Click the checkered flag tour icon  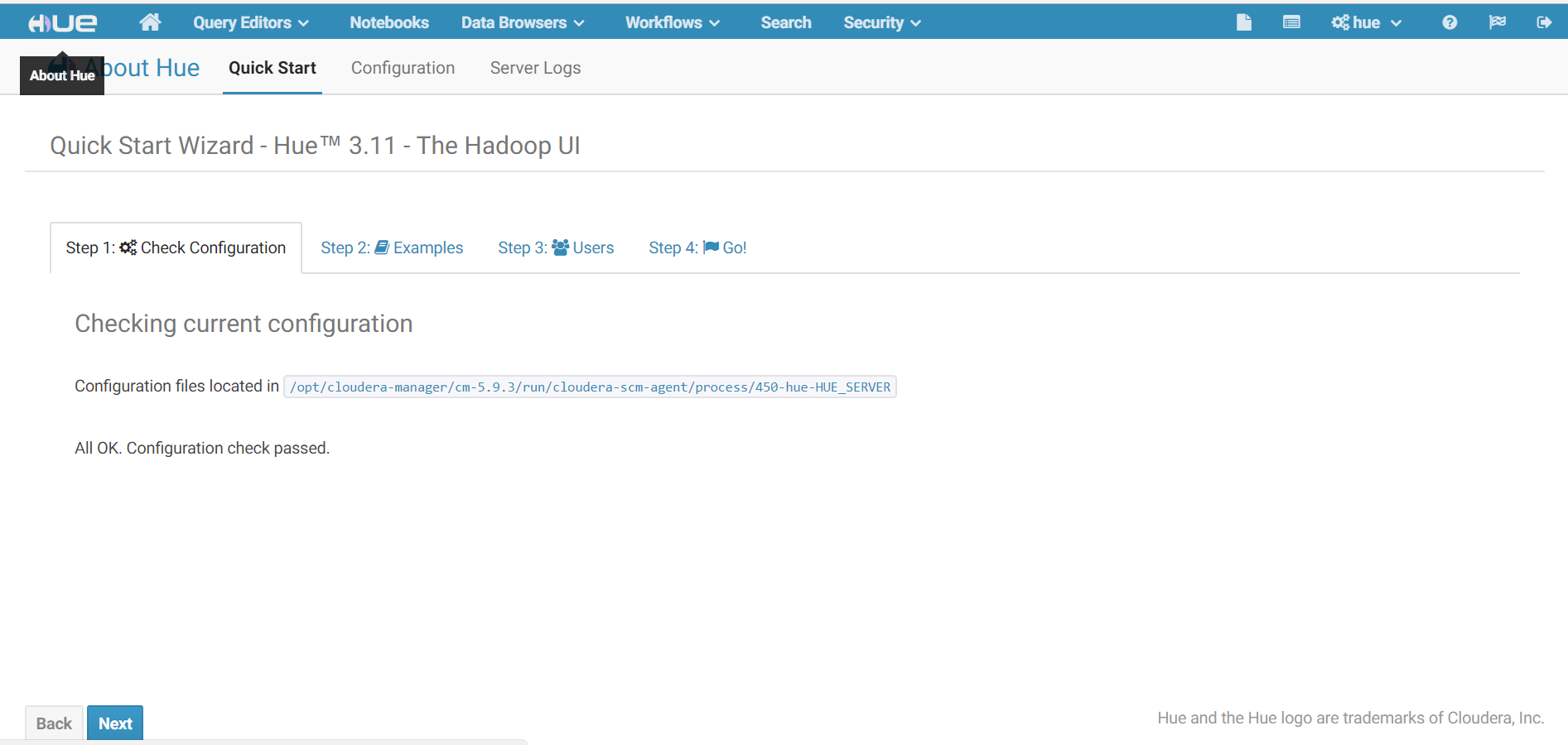pos(1498,22)
